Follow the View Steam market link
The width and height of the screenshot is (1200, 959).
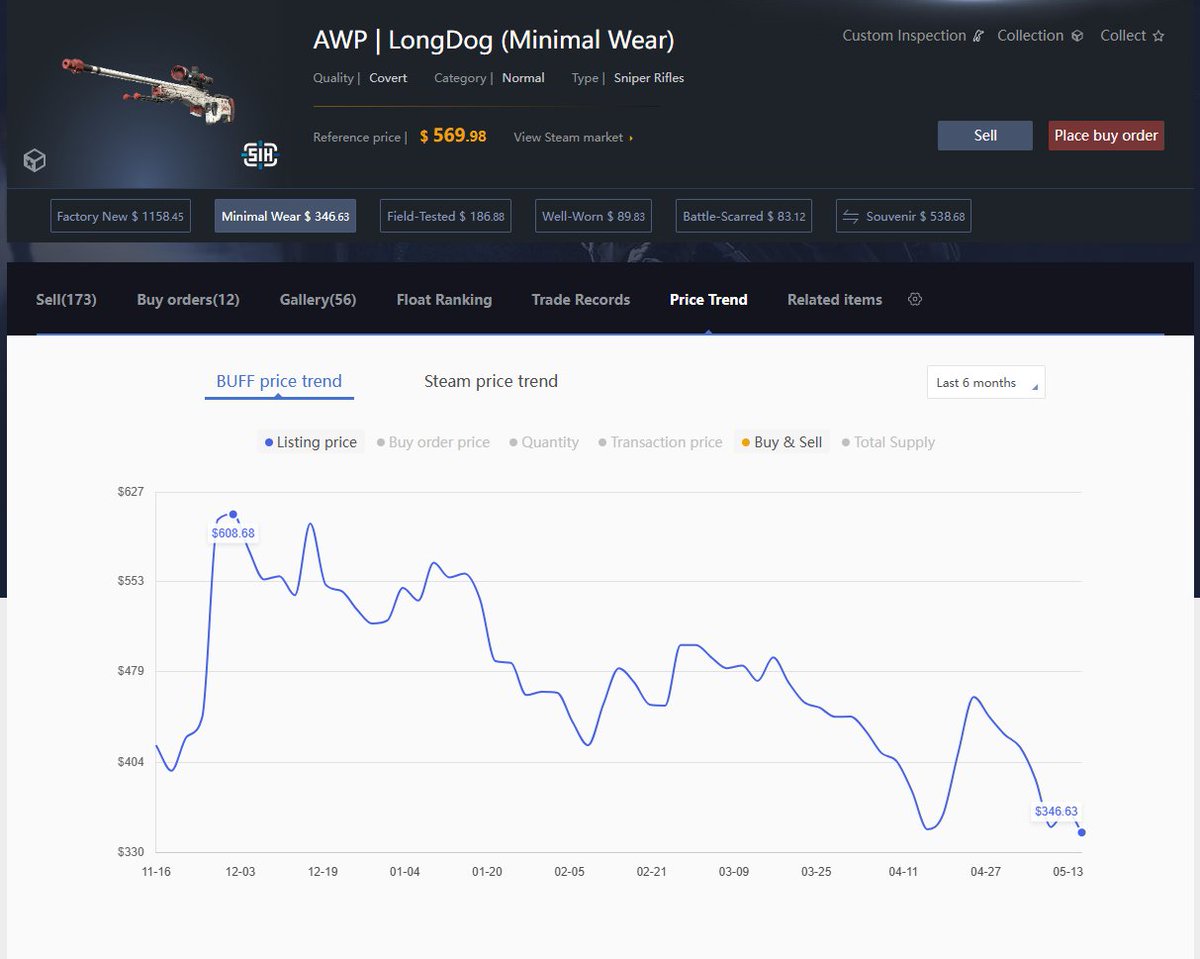pos(574,137)
